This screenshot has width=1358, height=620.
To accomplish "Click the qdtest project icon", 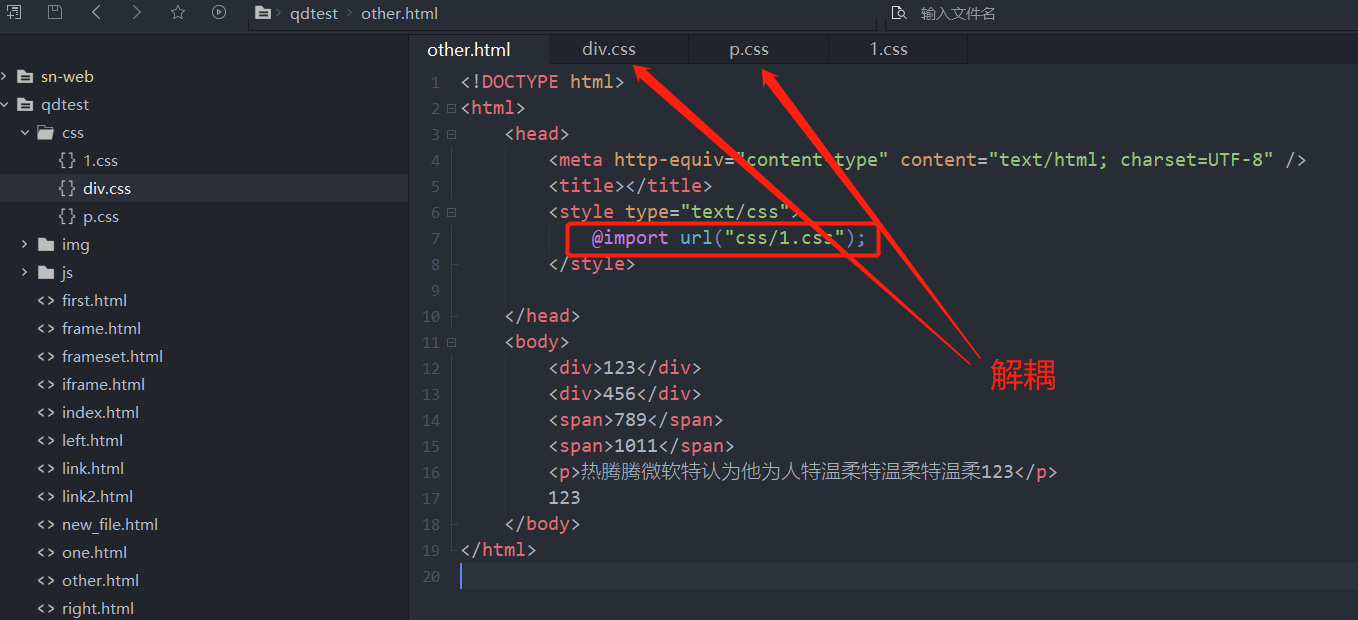I will tap(25, 105).
